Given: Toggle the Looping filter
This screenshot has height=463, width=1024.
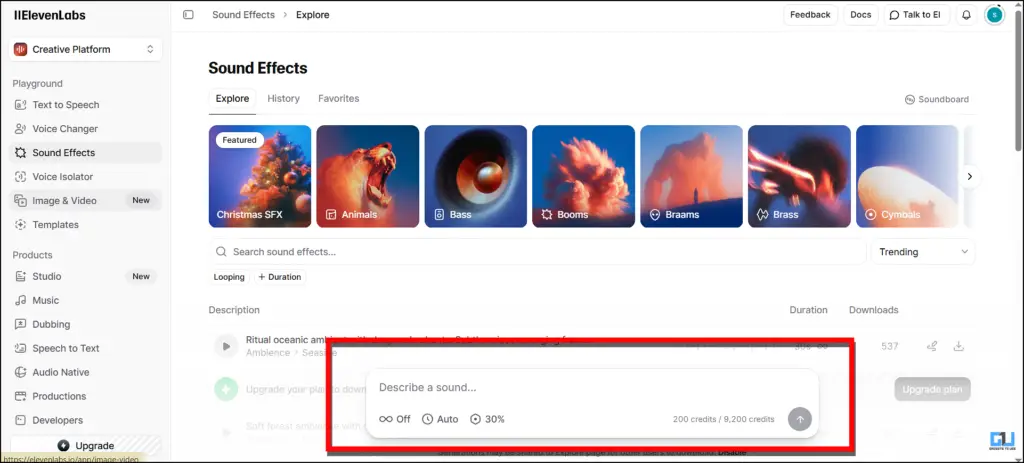Looking at the screenshot, I should point(229,277).
